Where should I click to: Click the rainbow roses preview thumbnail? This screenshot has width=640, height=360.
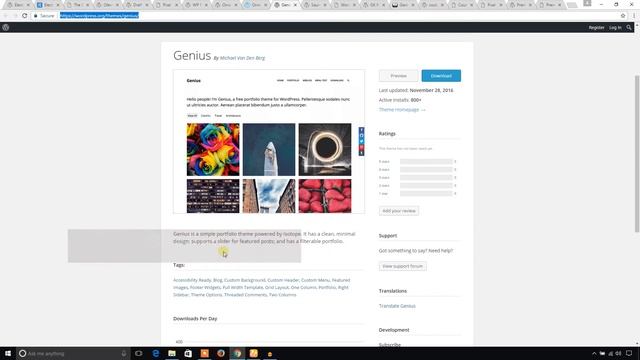tap(213, 149)
